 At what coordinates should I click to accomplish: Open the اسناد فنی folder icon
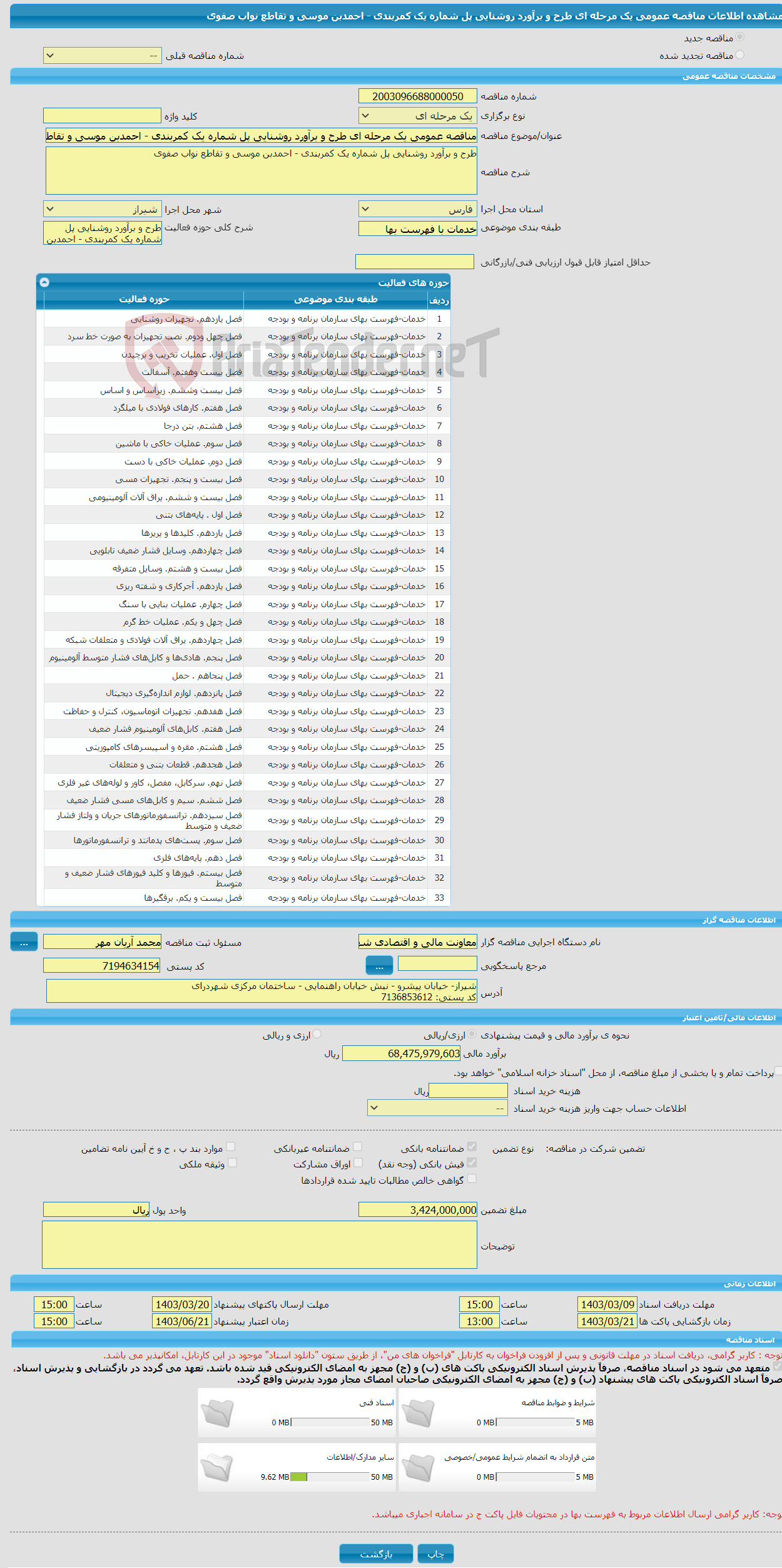click(x=217, y=1413)
